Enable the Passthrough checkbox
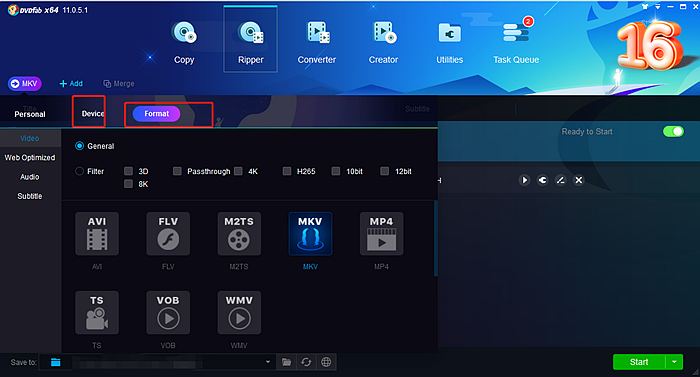Viewport: 700px width, 377px height. click(177, 171)
